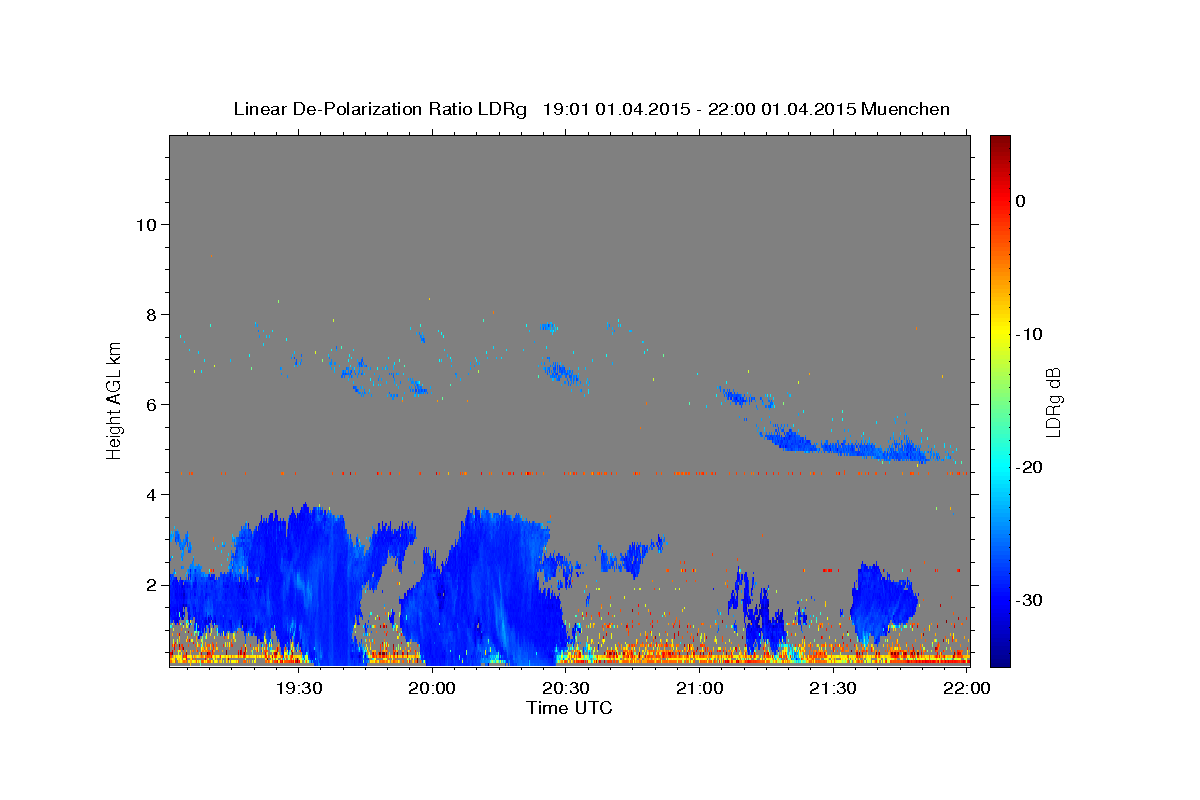Click the 21:00 time tick label

[700, 688]
